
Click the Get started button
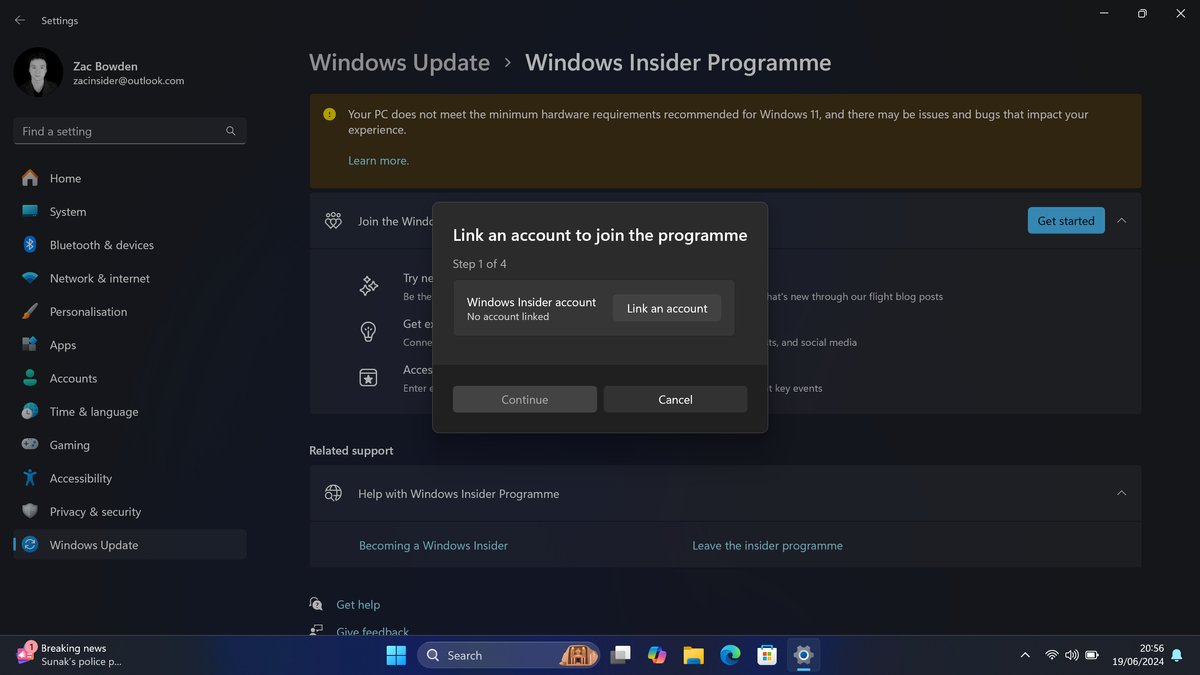point(1066,221)
